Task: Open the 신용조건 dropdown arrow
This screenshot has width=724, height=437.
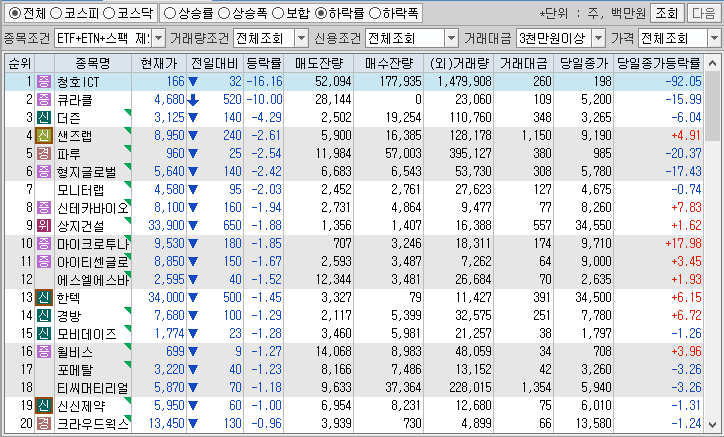Action: tap(452, 38)
